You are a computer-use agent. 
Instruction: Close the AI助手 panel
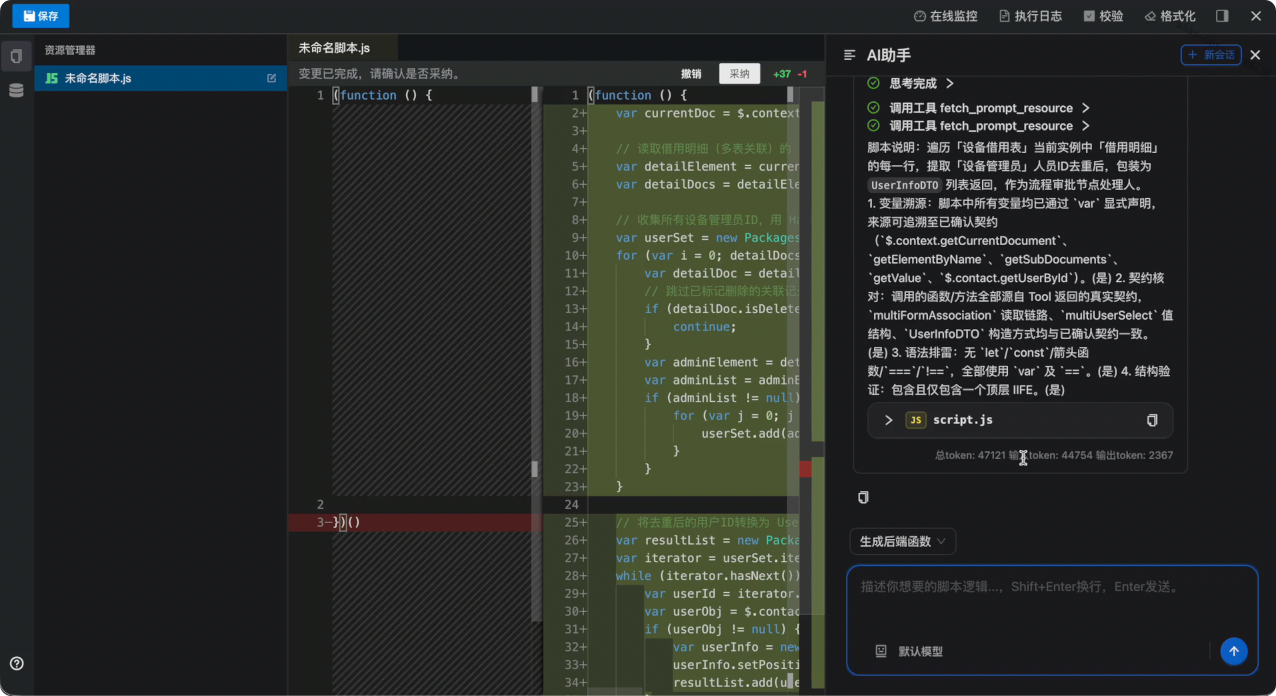pos(1255,55)
